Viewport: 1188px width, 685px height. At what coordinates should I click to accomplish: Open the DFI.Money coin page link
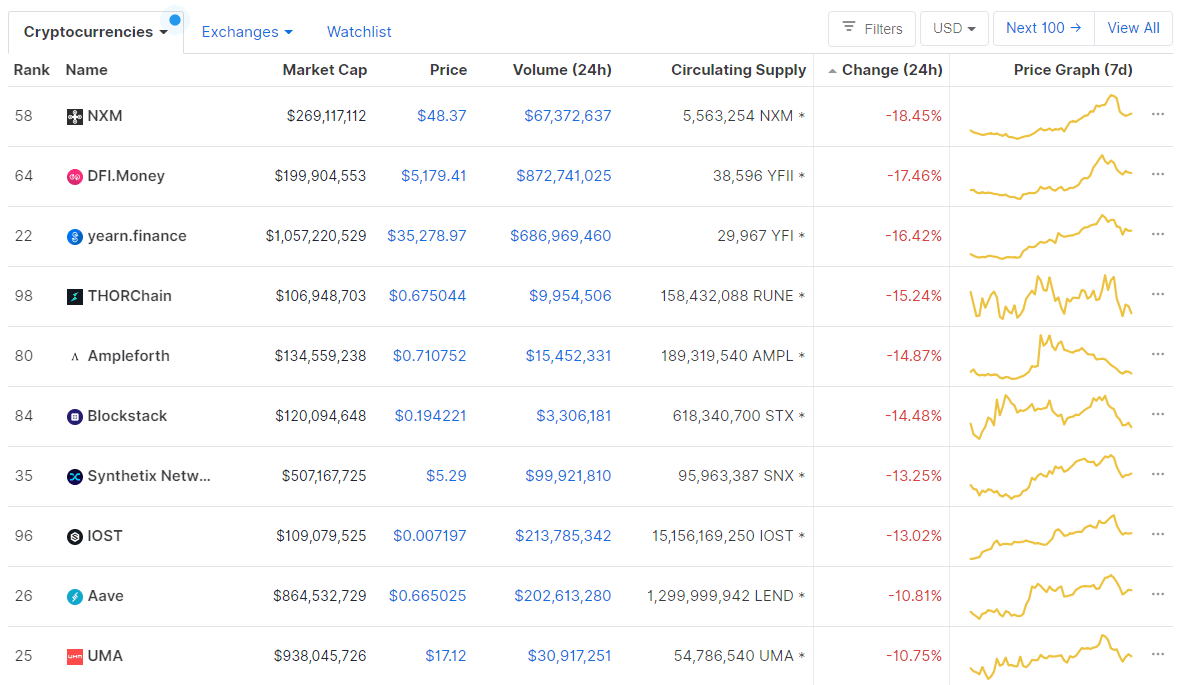[x=126, y=176]
